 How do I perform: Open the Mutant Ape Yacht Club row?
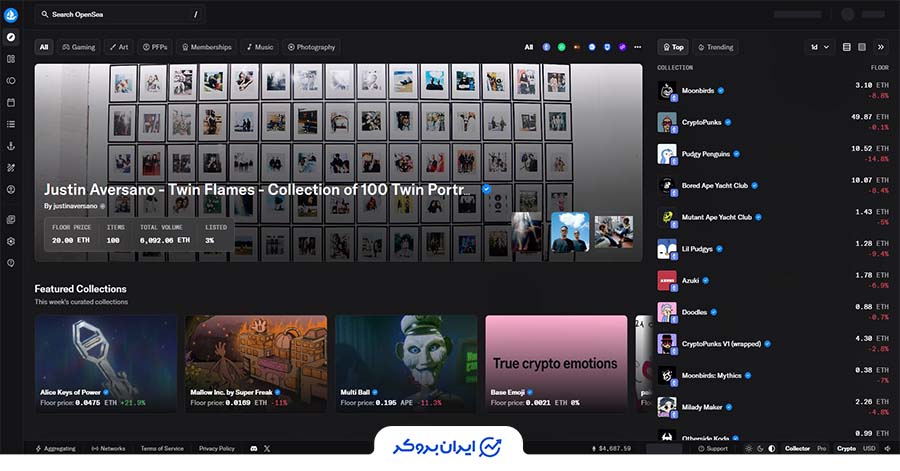coord(773,217)
